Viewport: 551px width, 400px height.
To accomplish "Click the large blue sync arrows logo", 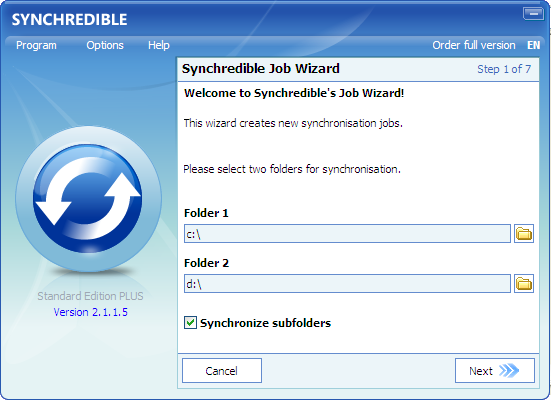I will tap(88, 199).
